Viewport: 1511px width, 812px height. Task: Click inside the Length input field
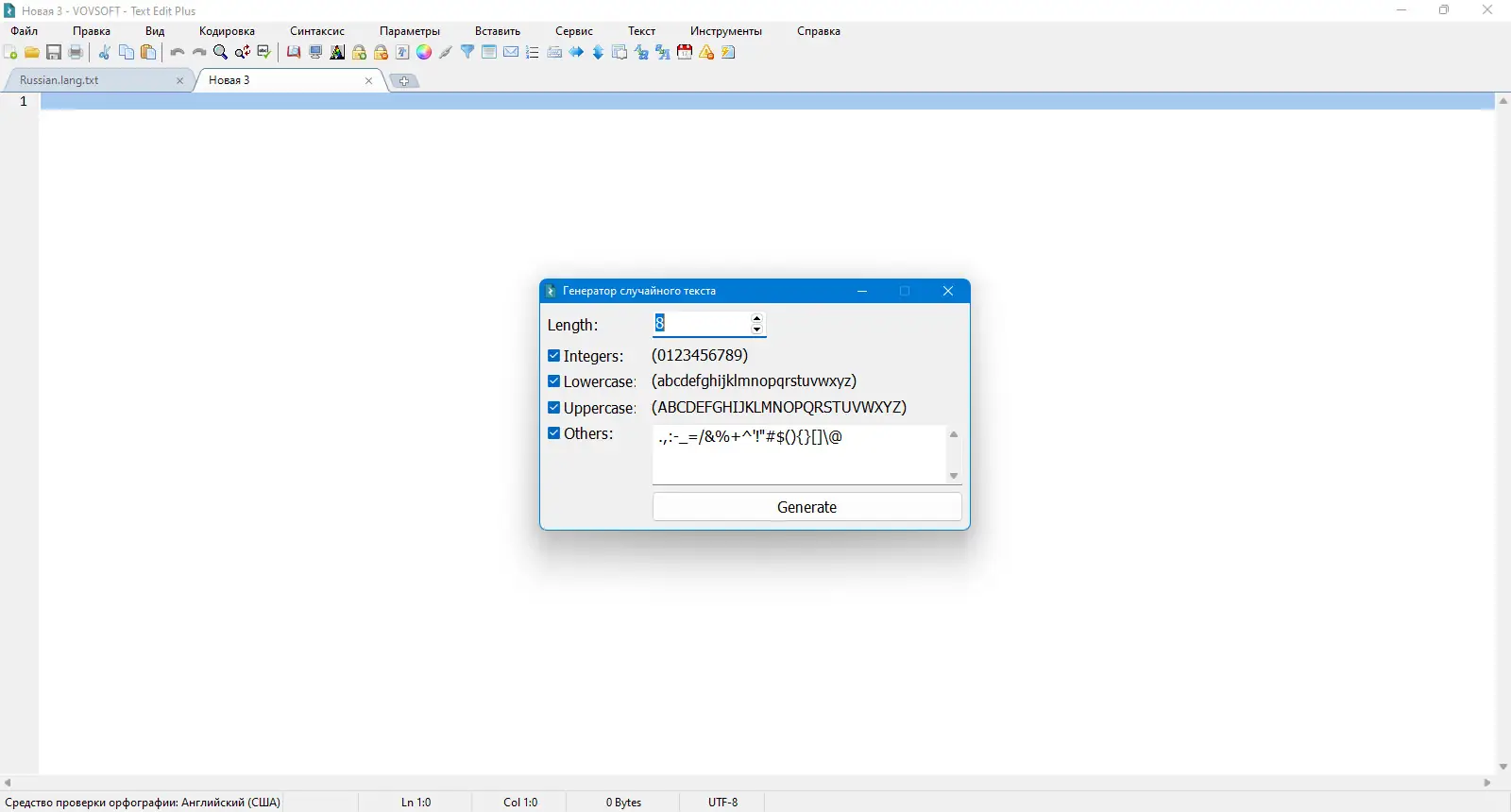tap(701, 324)
